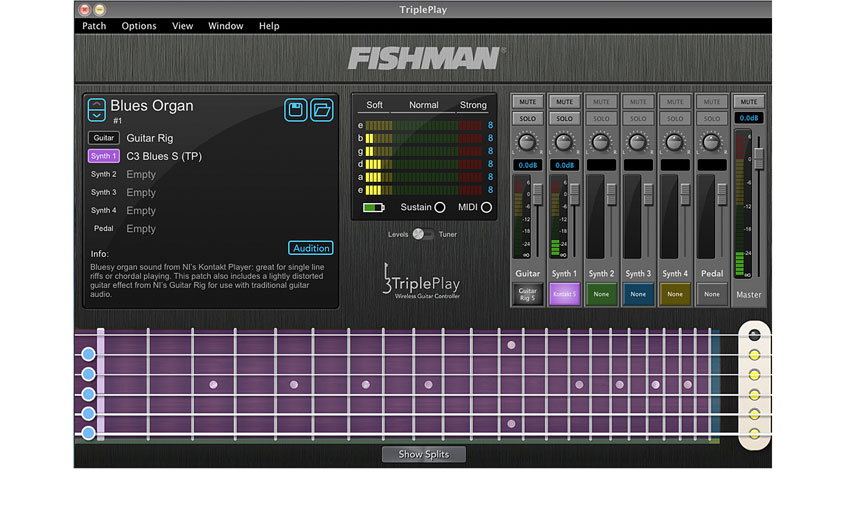
Task: Mute the Guitar channel
Action: pos(527,102)
